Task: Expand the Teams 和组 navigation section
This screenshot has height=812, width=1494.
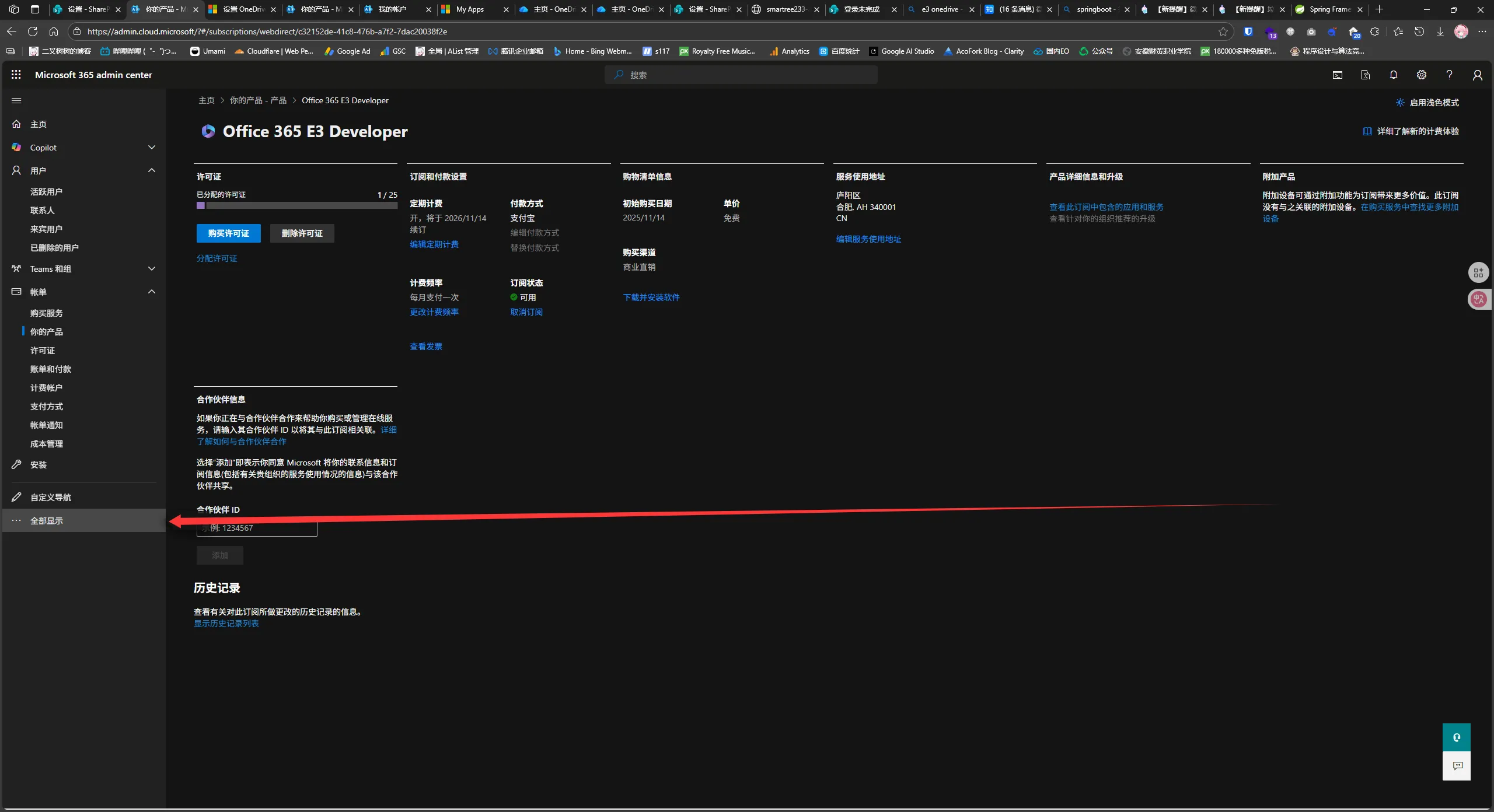Action: (151, 269)
